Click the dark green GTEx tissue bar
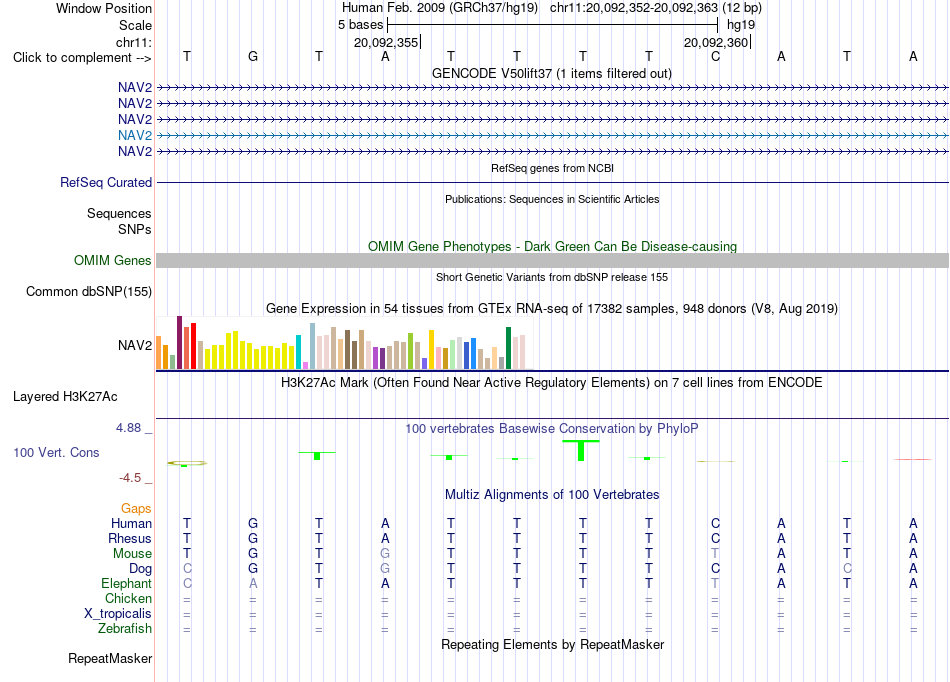This screenshot has width=950, height=682. 508,348
